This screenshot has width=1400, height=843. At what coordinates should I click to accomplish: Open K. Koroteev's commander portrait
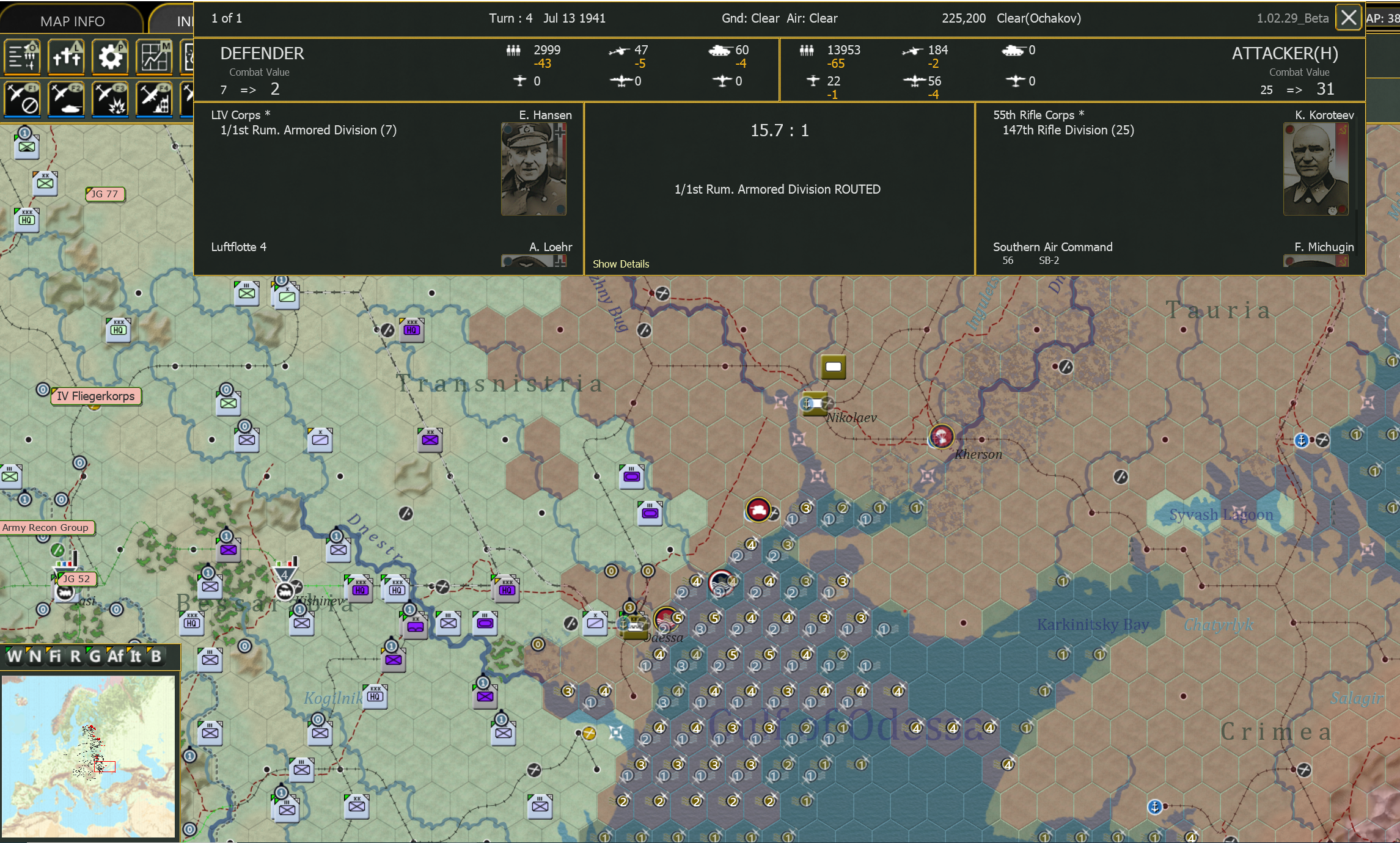1316,169
